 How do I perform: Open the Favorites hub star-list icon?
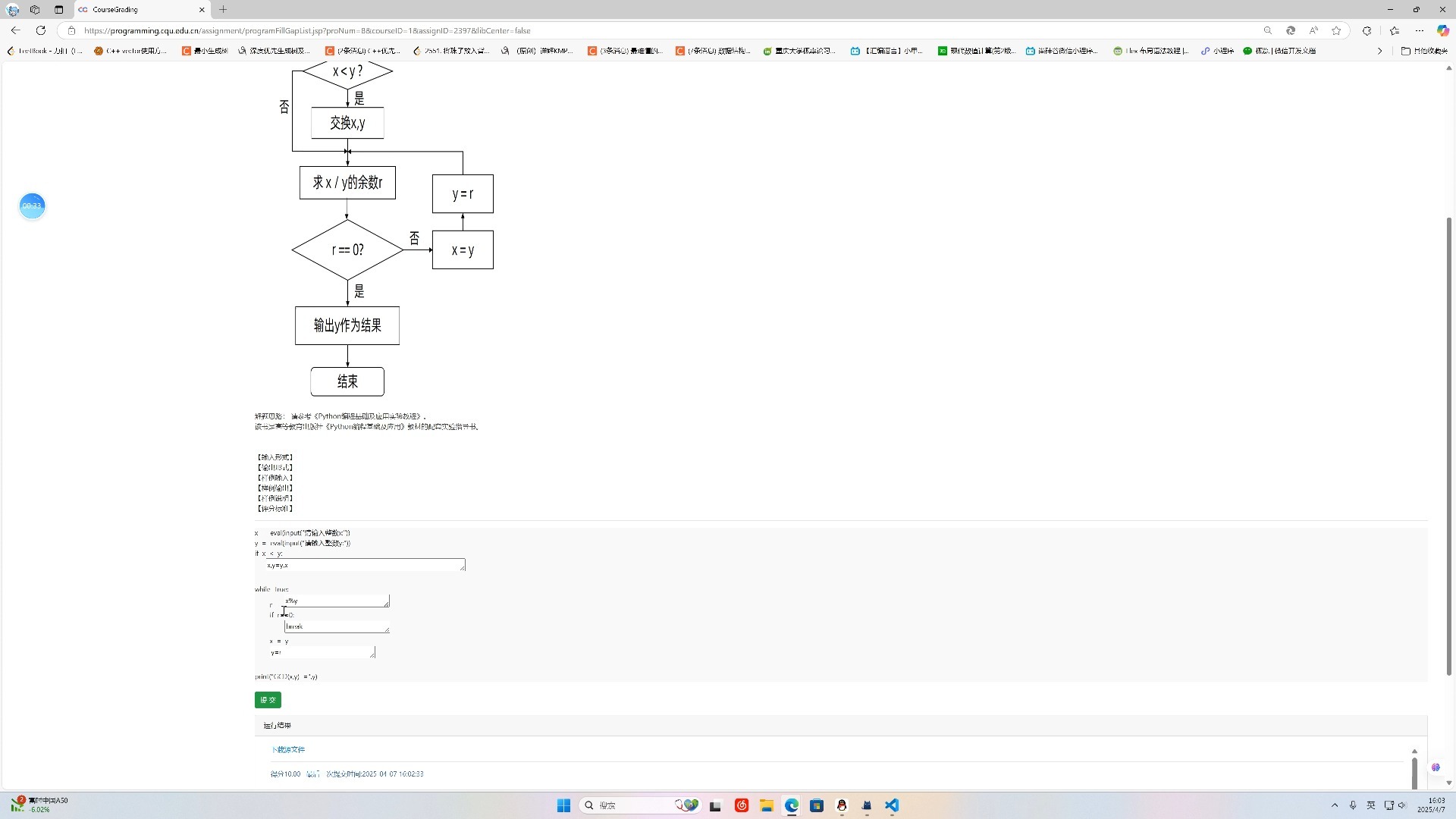pos(1394,30)
